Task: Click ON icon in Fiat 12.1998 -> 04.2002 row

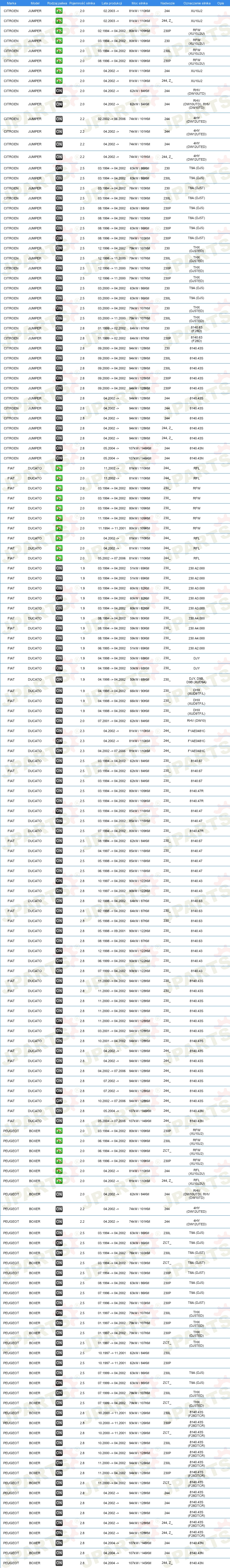Action: (59, 951)
